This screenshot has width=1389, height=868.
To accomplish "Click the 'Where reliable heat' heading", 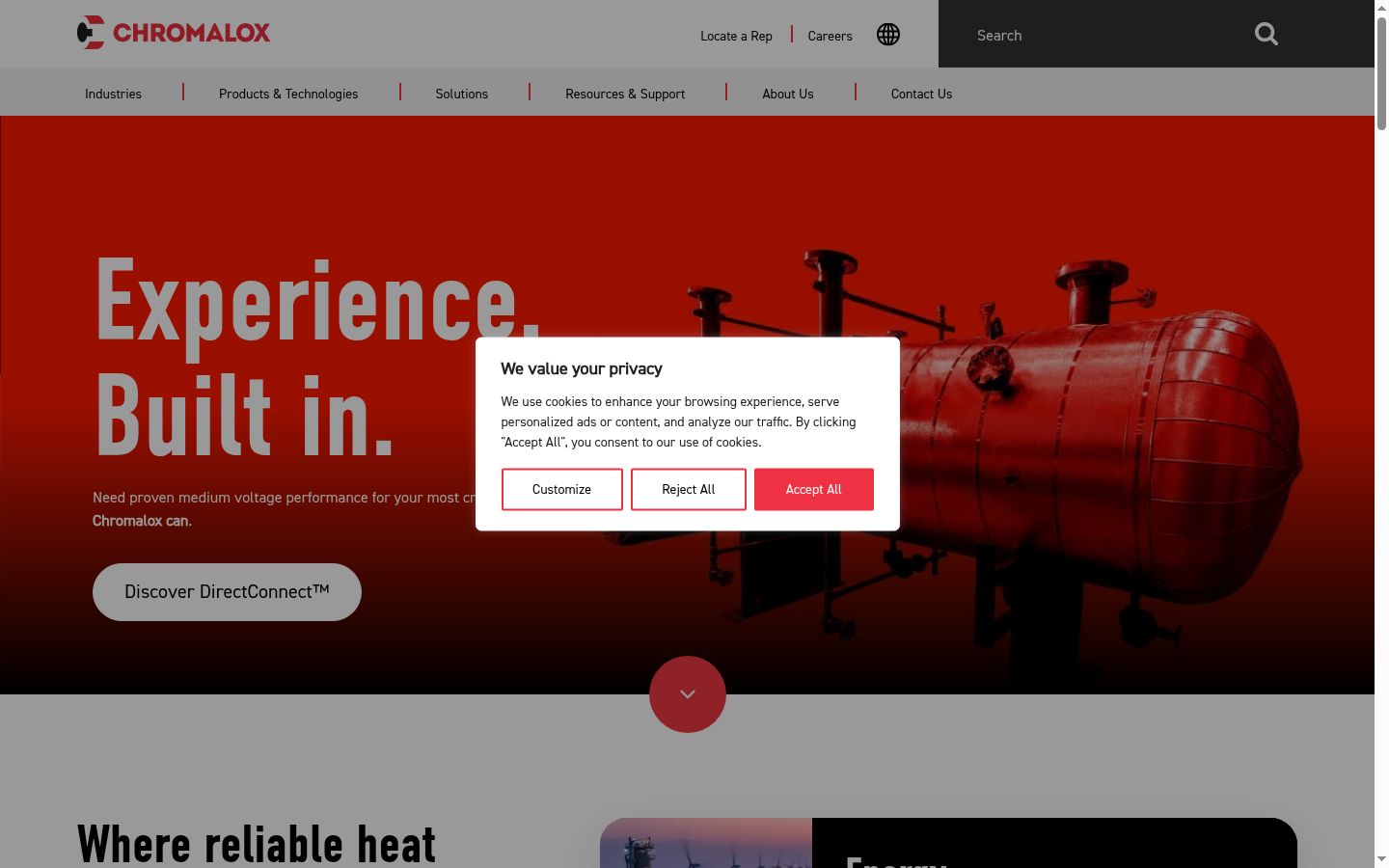I will [x=257, y=844].
